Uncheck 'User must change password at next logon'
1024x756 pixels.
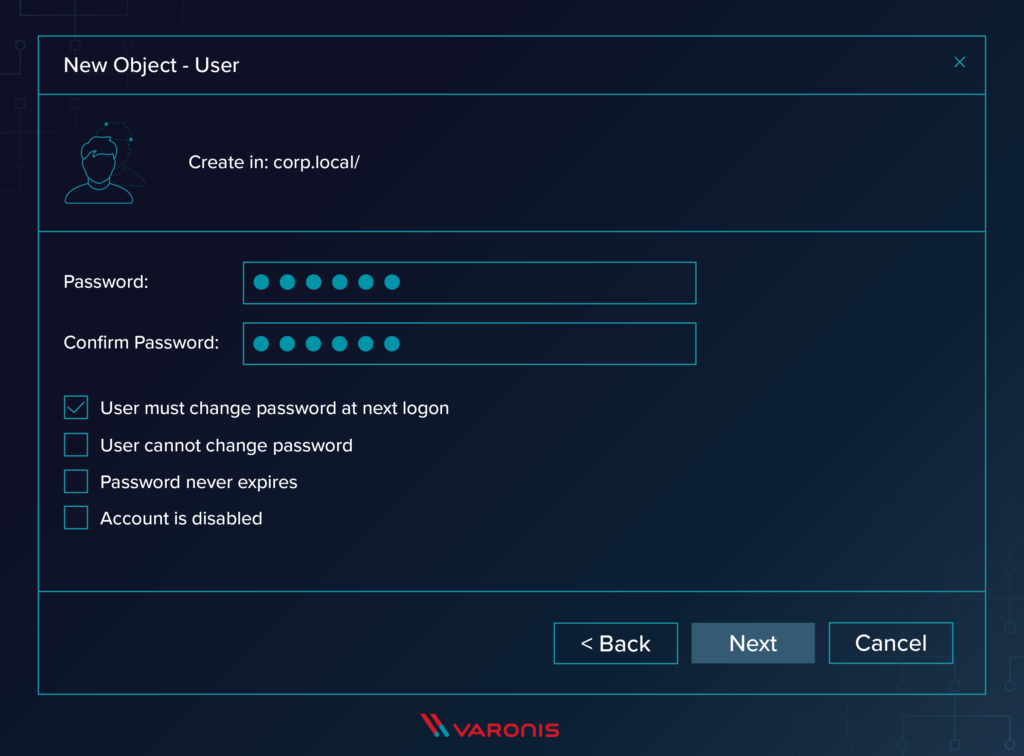pyautogui.click(x=75, y=407)
